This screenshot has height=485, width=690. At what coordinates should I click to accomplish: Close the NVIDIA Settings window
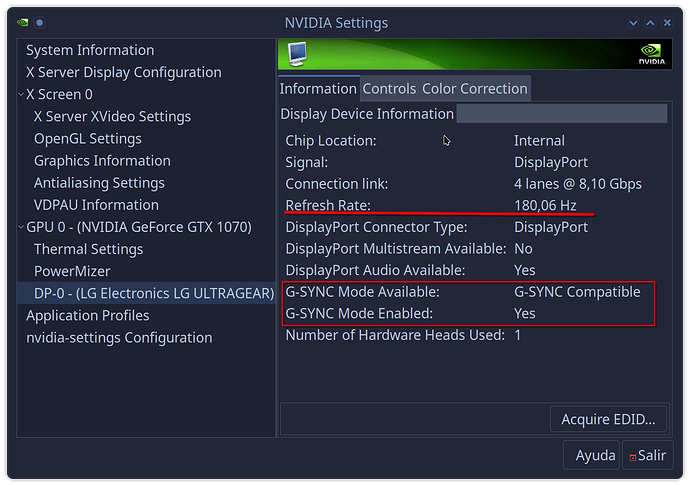pos(667,23)
